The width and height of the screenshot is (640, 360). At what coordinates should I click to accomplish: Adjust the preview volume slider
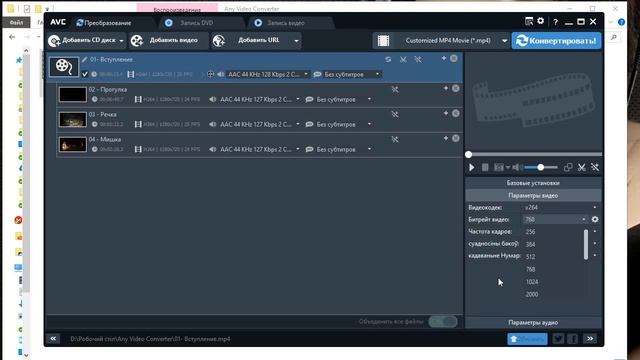(x=540, y=167)
